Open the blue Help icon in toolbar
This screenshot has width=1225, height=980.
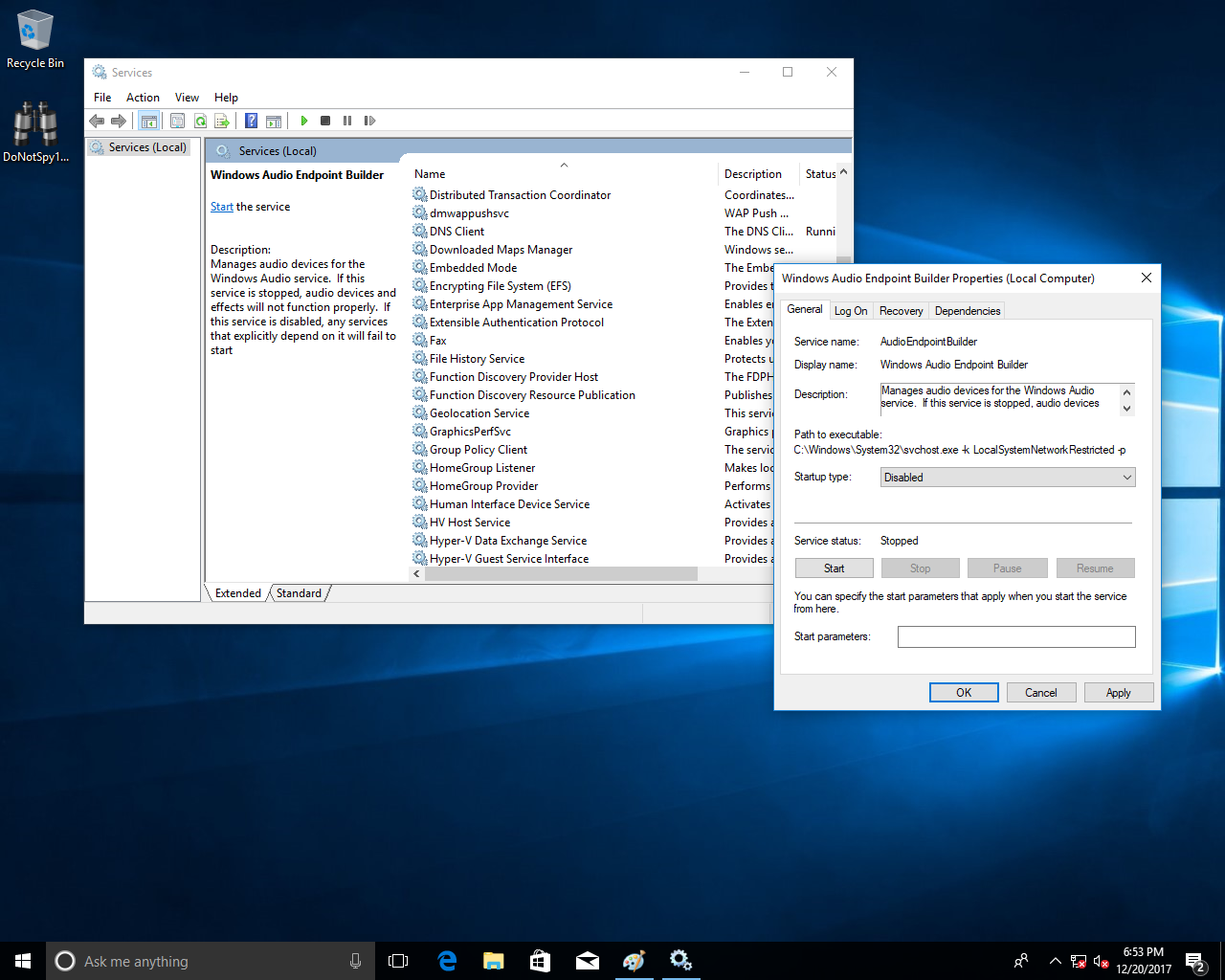[x=251, y=121]
